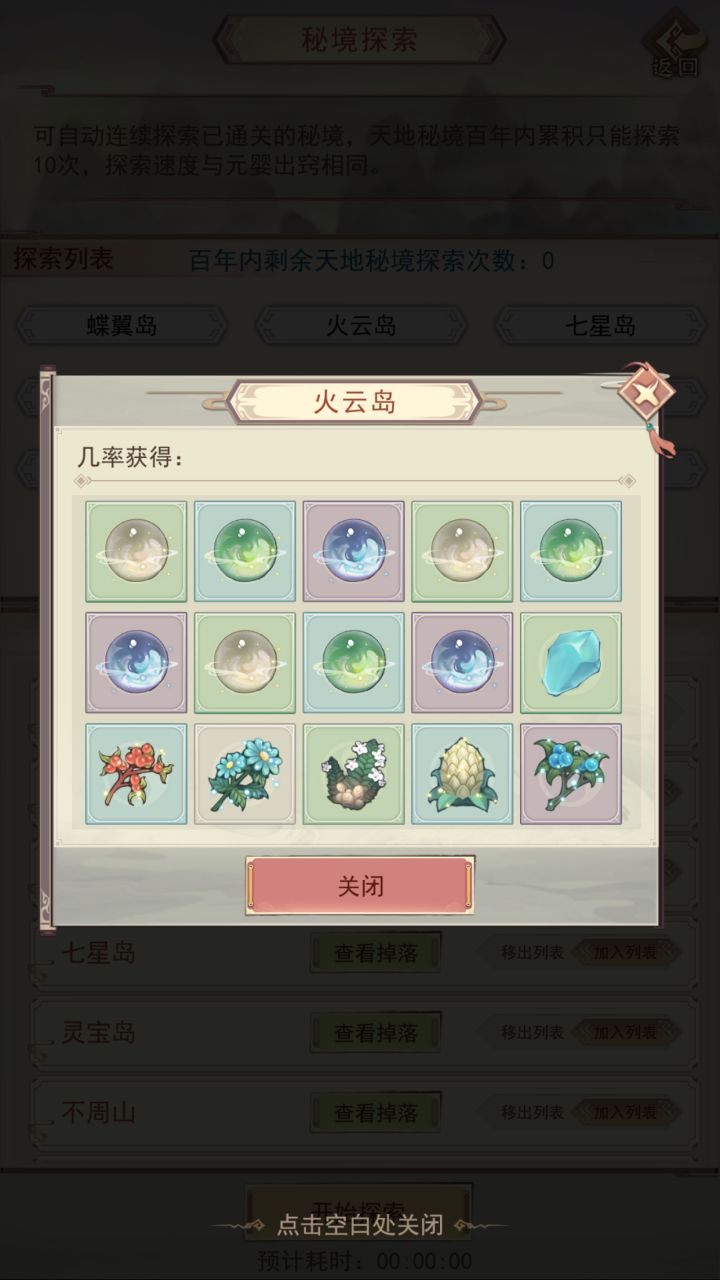Tap the 返回 back icon
This screenshot has height=1280, width=720.
pyautogui.click(x=676, y=45)
